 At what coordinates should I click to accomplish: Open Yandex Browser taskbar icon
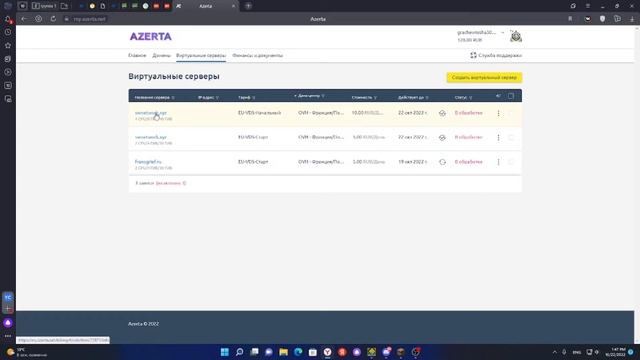327,352
